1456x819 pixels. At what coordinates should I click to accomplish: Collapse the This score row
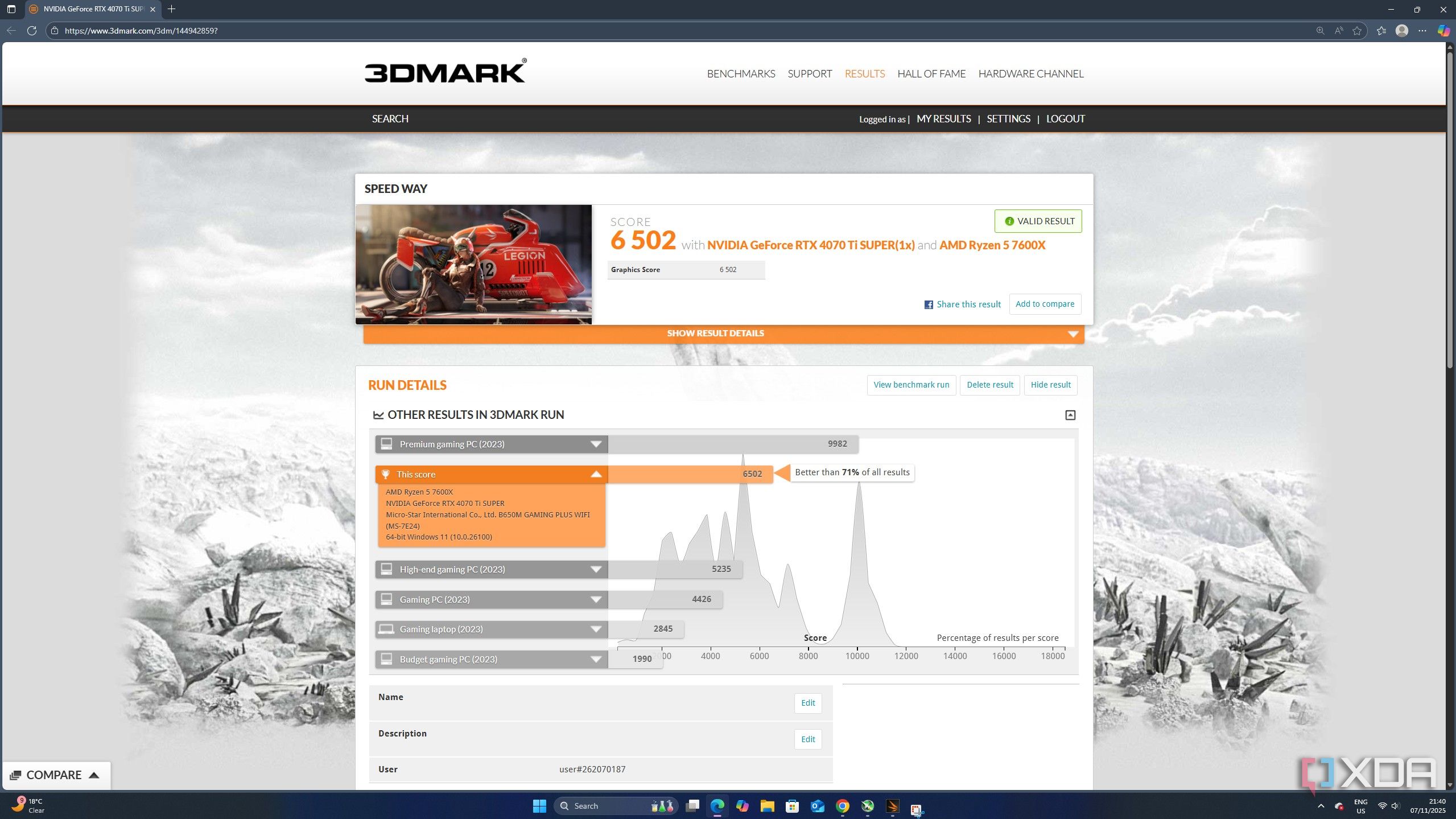pyautogui.click(x=492, y=474)
